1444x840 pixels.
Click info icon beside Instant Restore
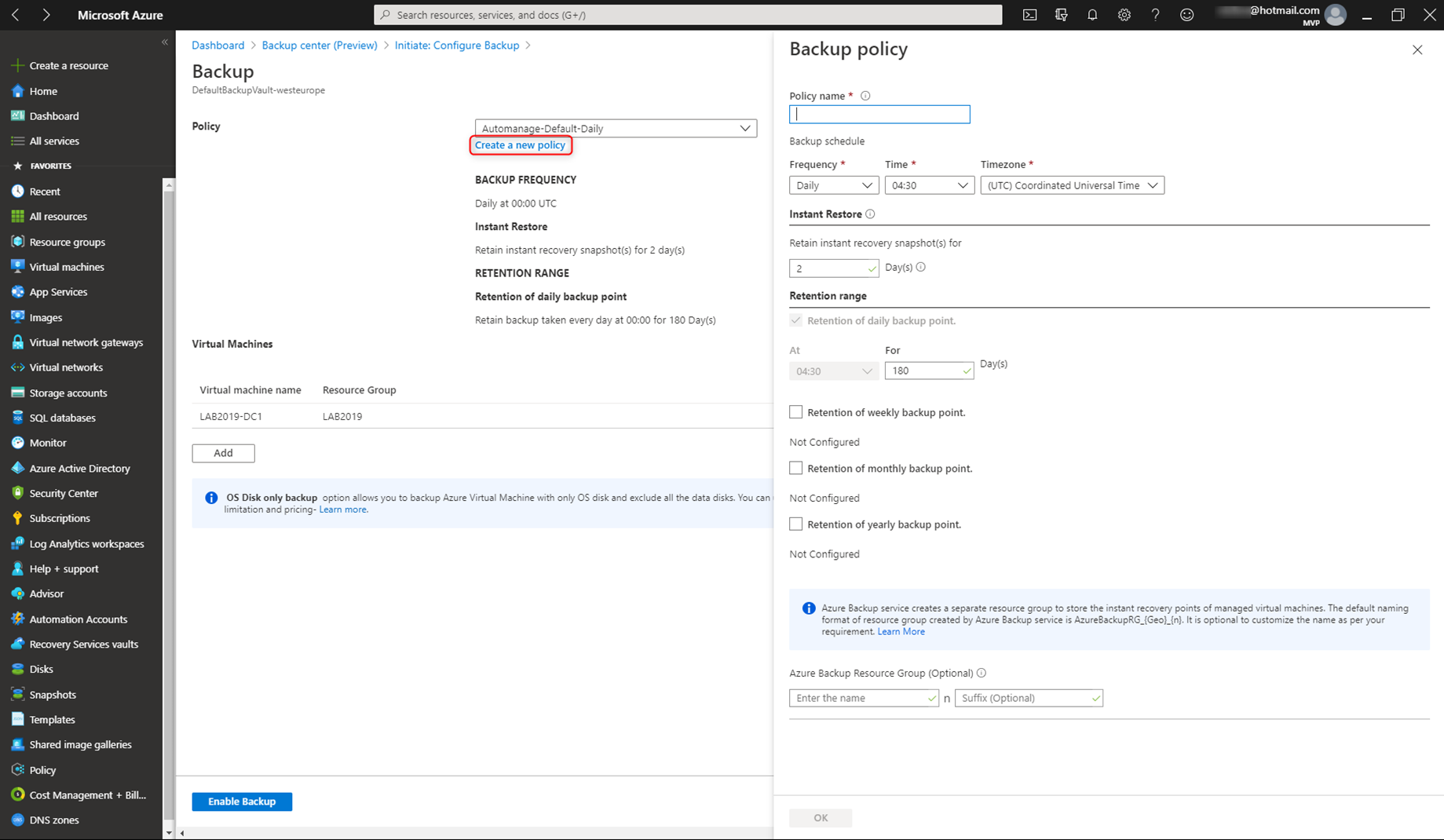pyautogui.click(x=870, y=214)
